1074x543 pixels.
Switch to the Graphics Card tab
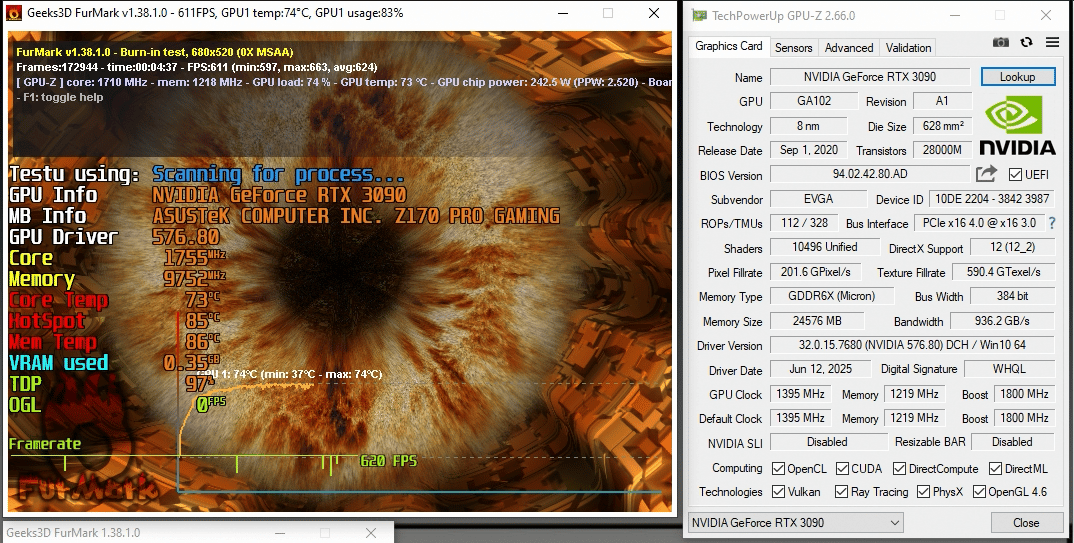pos(728,46)
